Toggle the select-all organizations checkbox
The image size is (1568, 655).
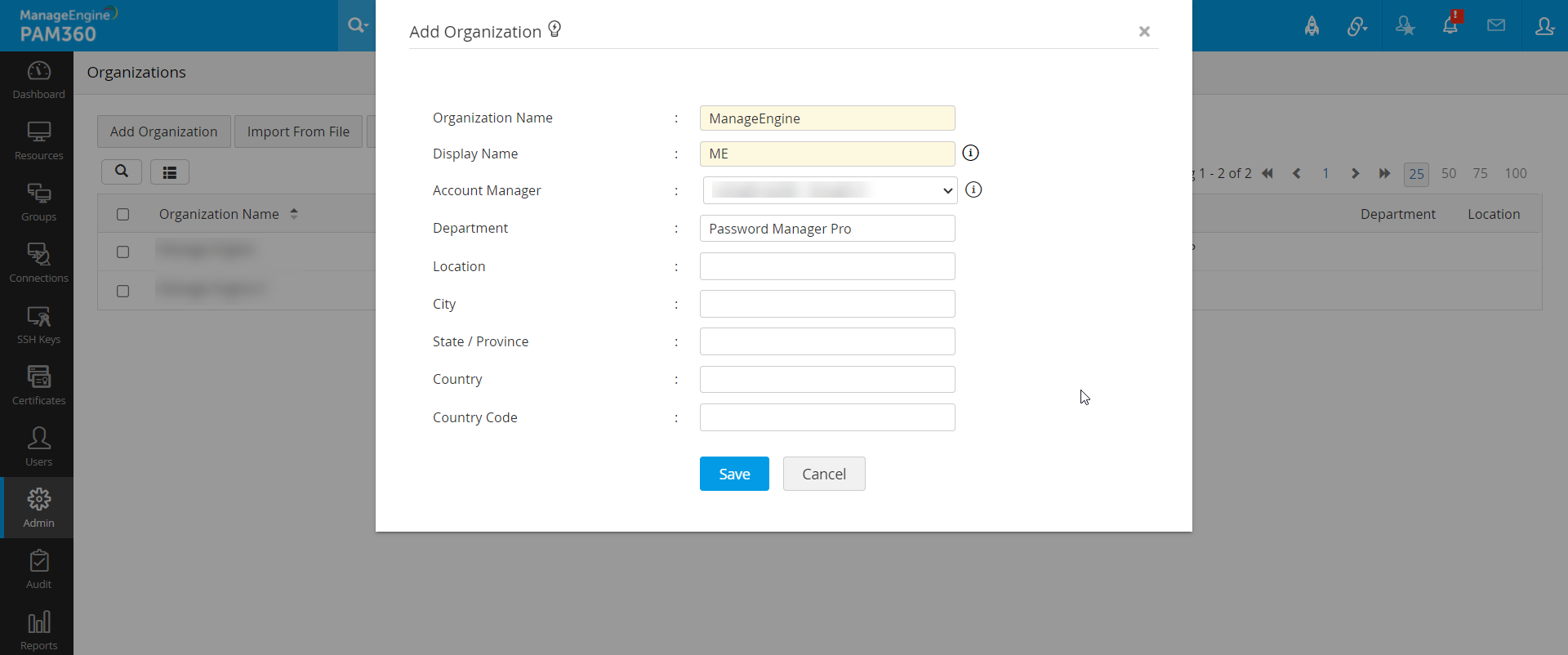122,214
